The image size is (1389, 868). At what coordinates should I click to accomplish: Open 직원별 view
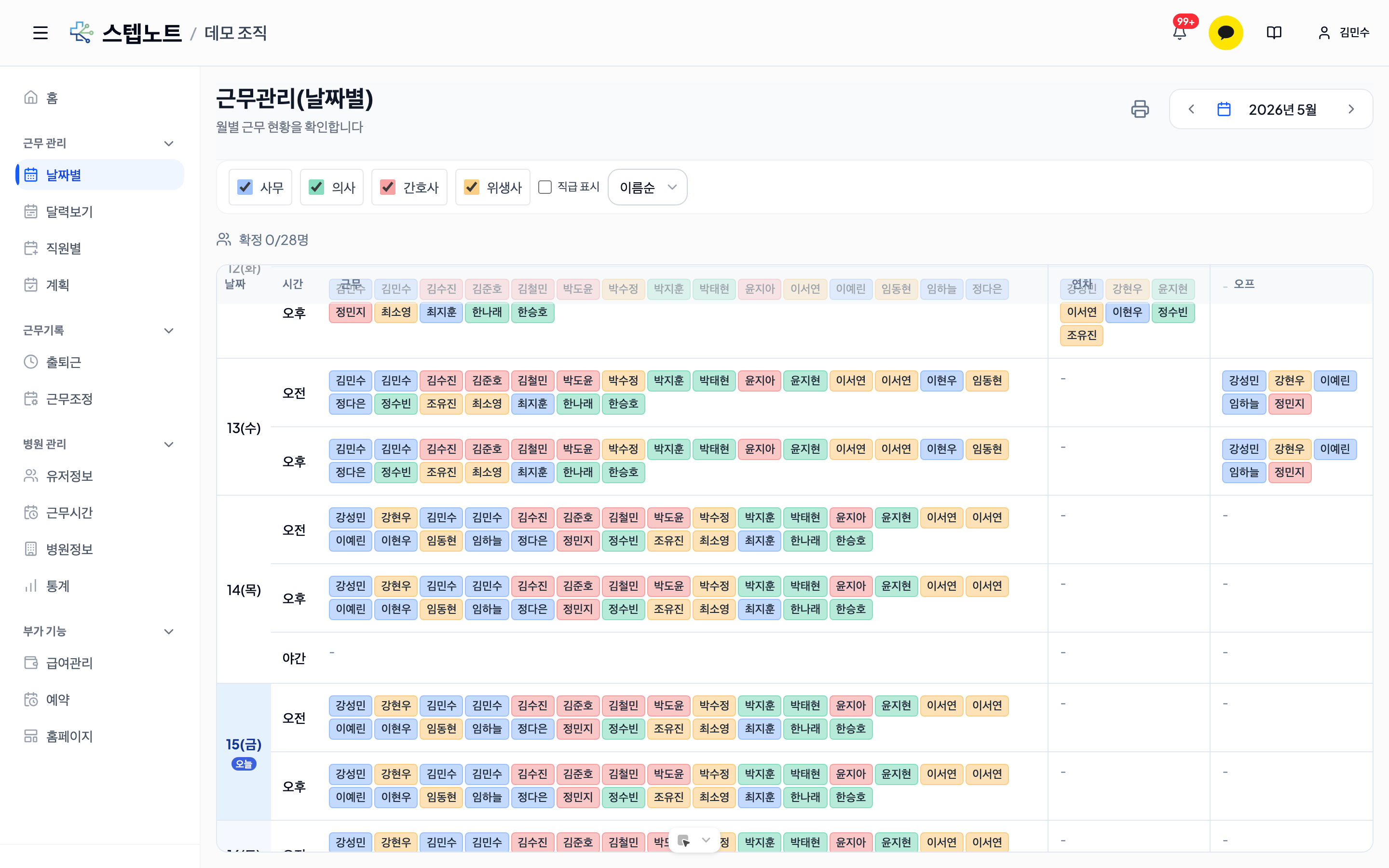pos(100,248)
